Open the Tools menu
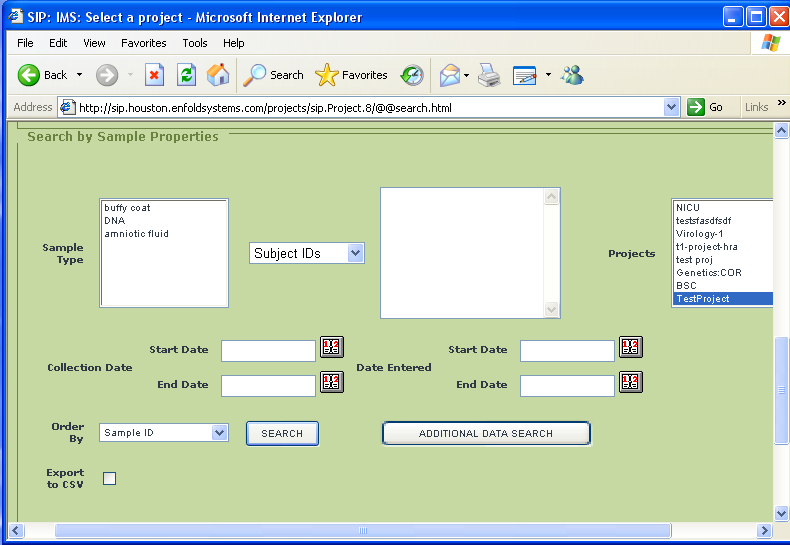 195,43
